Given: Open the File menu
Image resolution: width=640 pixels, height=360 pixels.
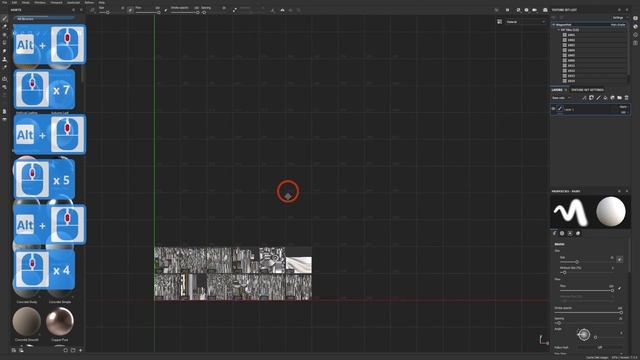Looking at the screenshot, I should tap(4, 2).
